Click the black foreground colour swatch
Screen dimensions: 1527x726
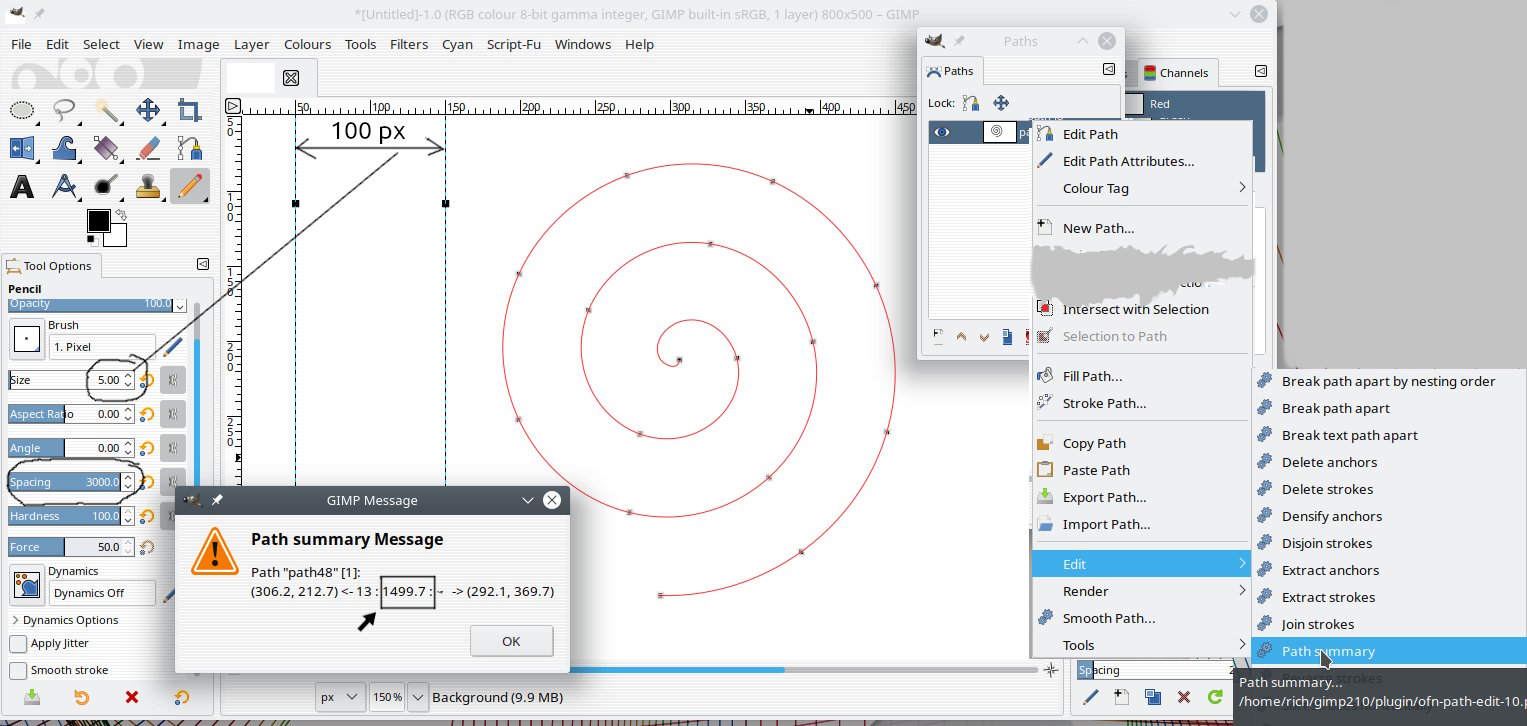click(x=98, y=221)
